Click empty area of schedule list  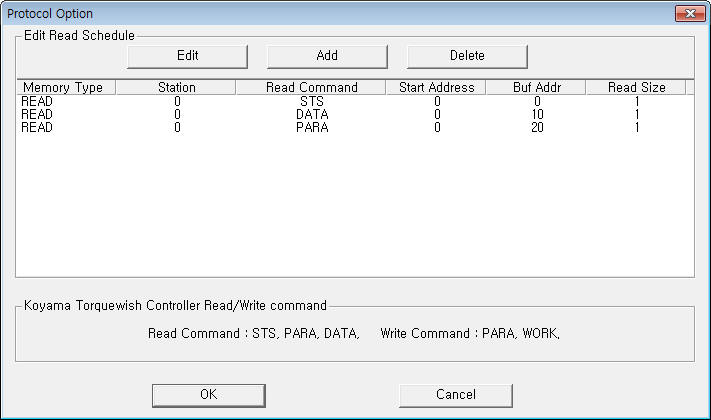354,210
